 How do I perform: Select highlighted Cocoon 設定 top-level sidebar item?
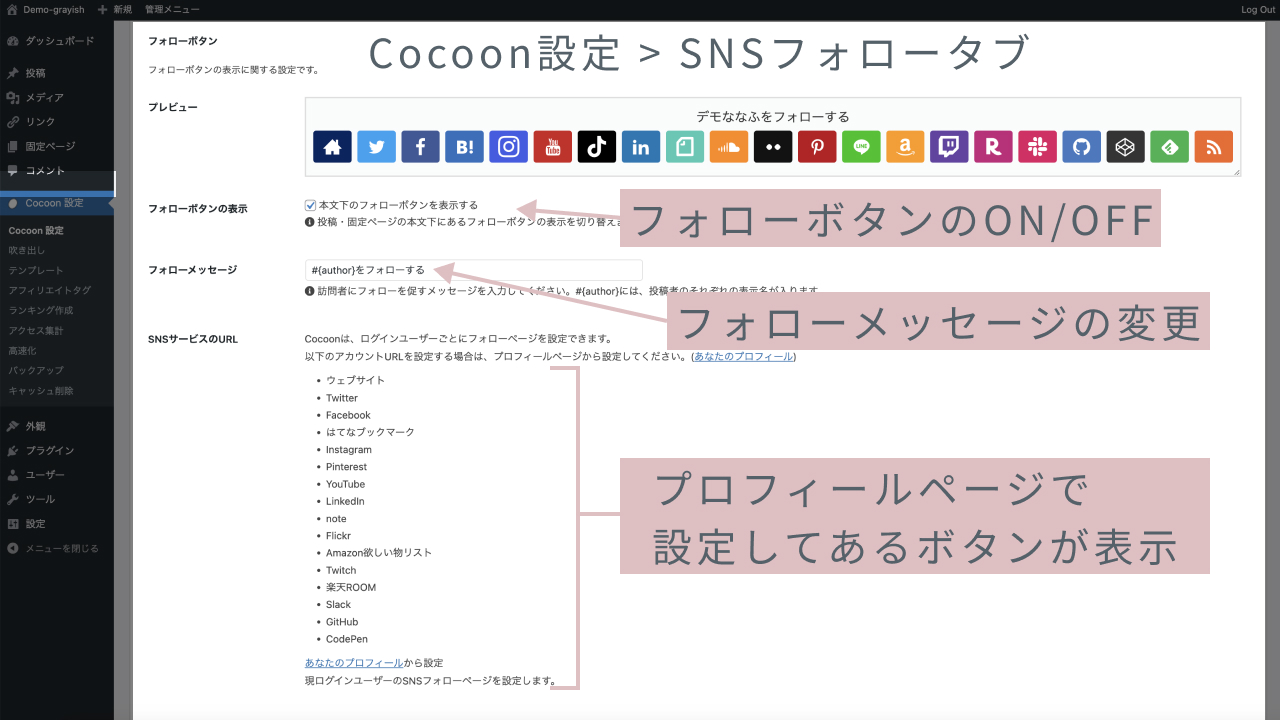point(57,203)
